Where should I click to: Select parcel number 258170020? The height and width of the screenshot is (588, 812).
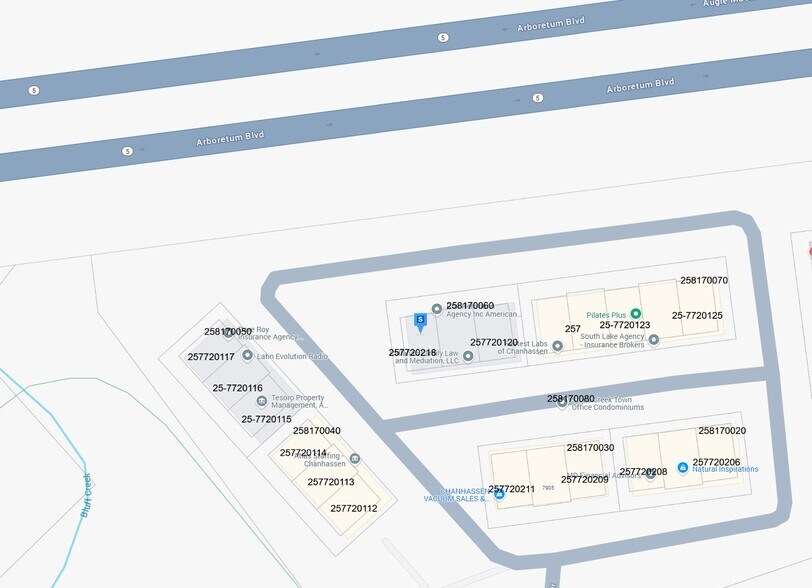pos(722,430)
